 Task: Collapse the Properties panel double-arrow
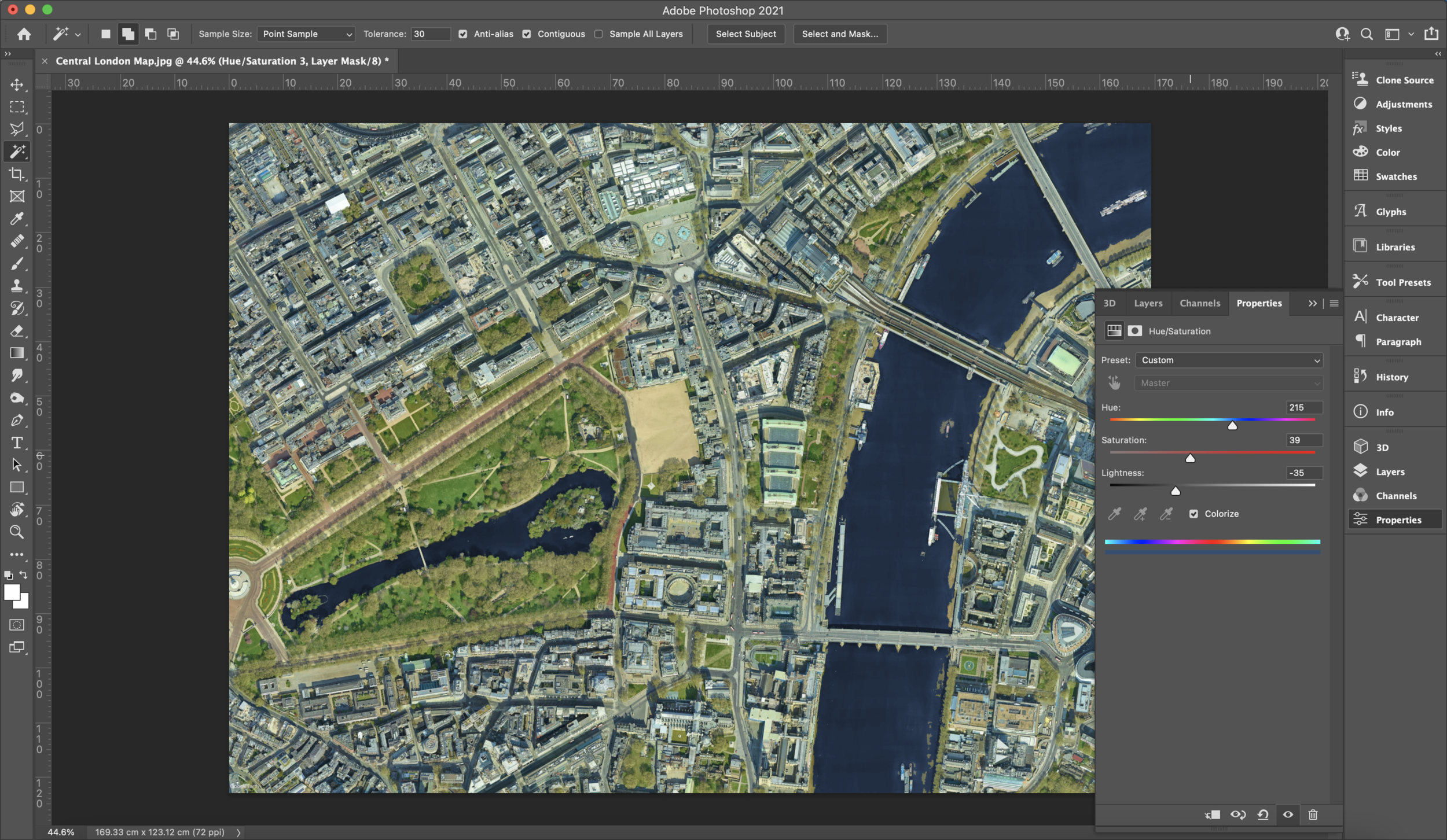click(x=1312, y=303)
